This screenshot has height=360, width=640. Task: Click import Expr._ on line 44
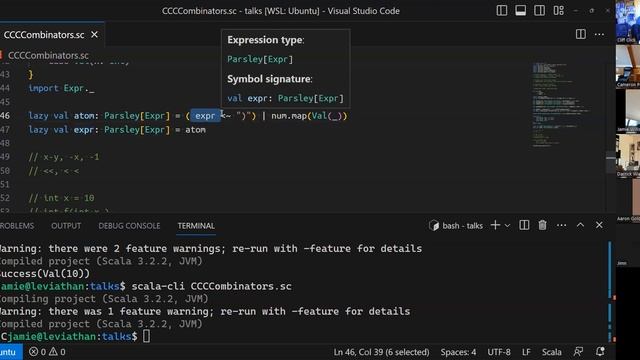(61, 88)
